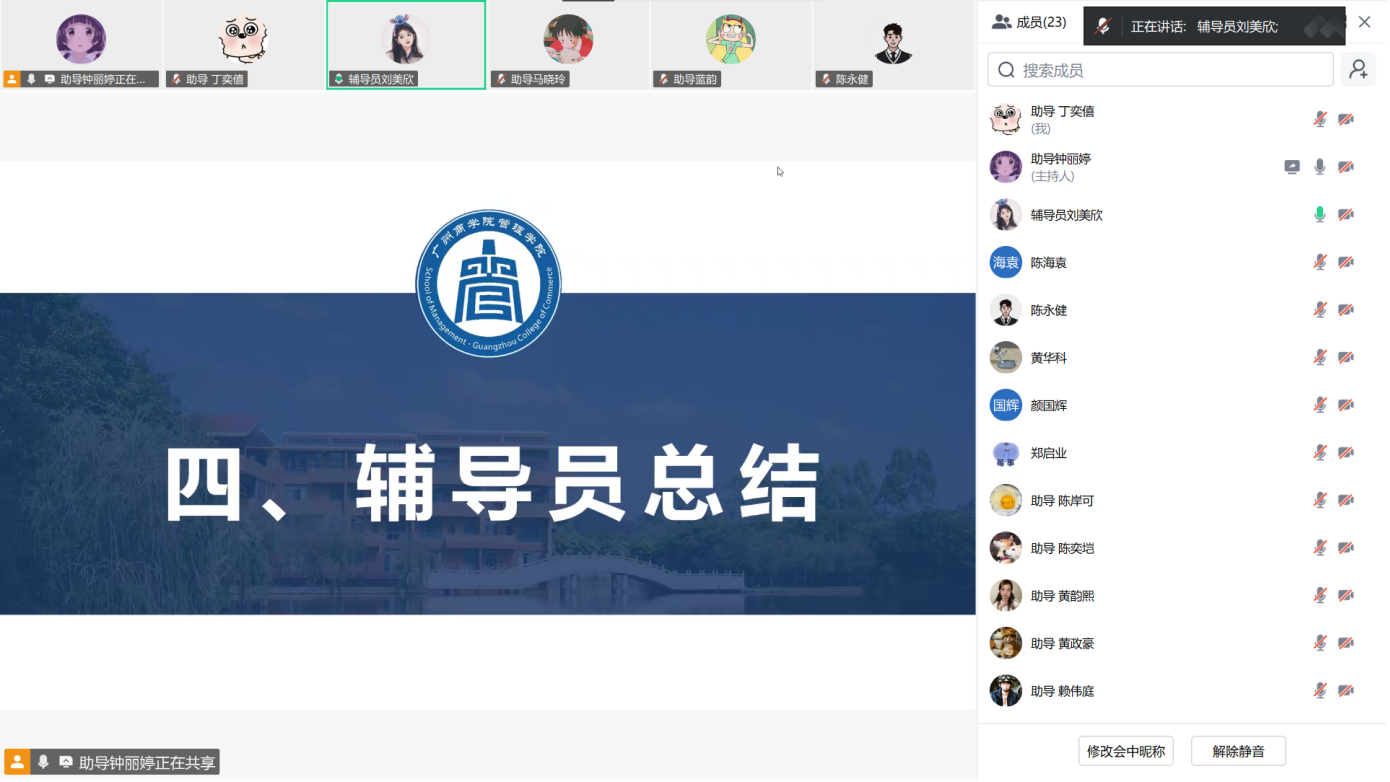Toggle the camera for 颜国辉
Image resolution: width=1390 pixels, height=782 pixels.
click(1345, 405)
